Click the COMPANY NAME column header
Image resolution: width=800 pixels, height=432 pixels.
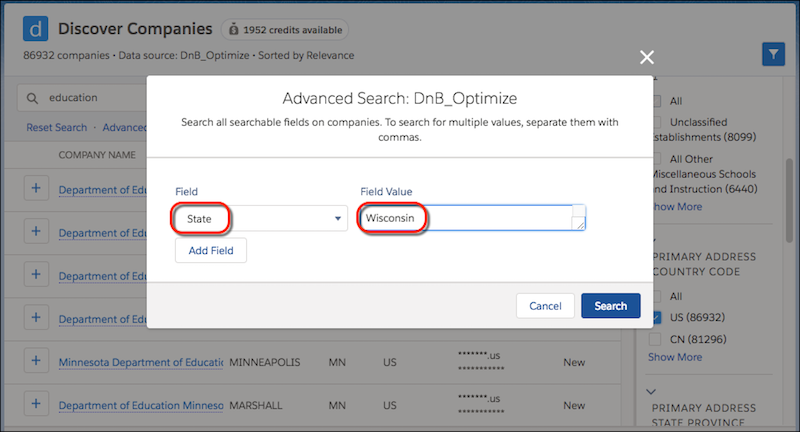[97, 155]
